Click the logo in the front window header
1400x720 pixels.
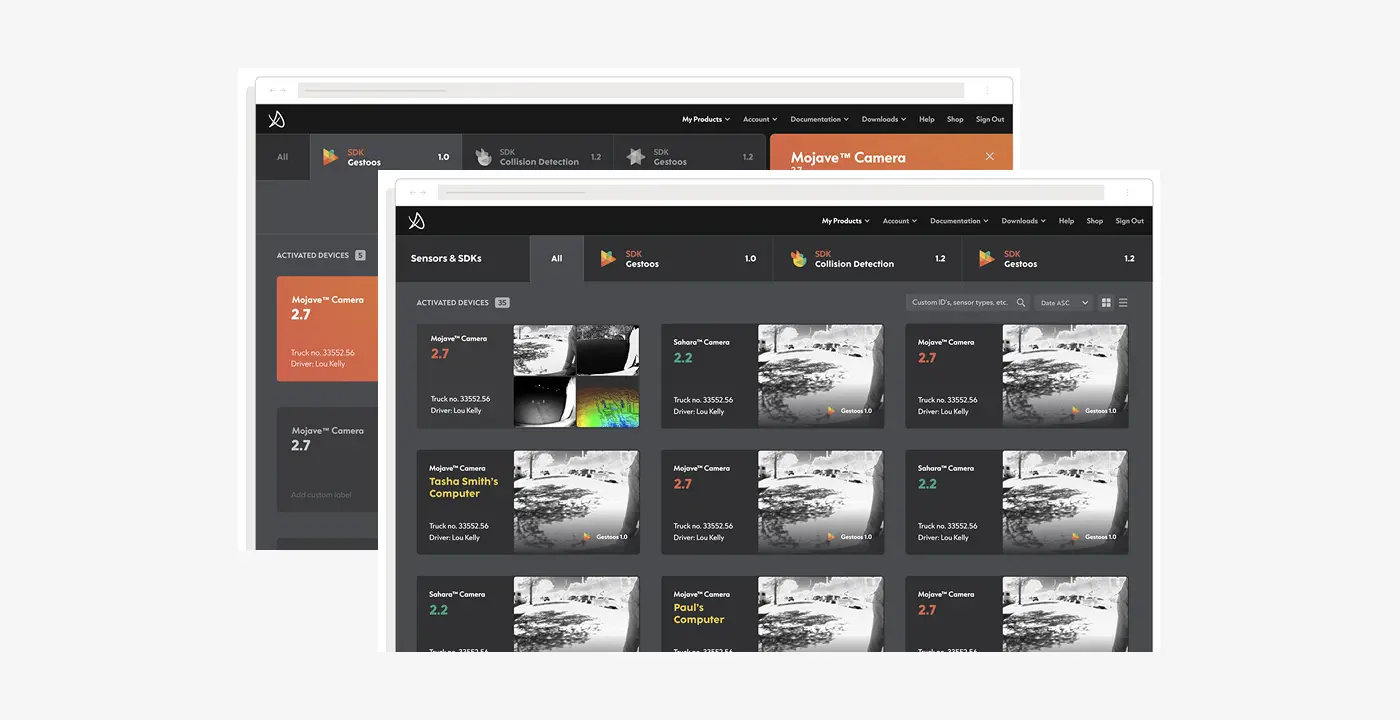(x=417, y=221)
